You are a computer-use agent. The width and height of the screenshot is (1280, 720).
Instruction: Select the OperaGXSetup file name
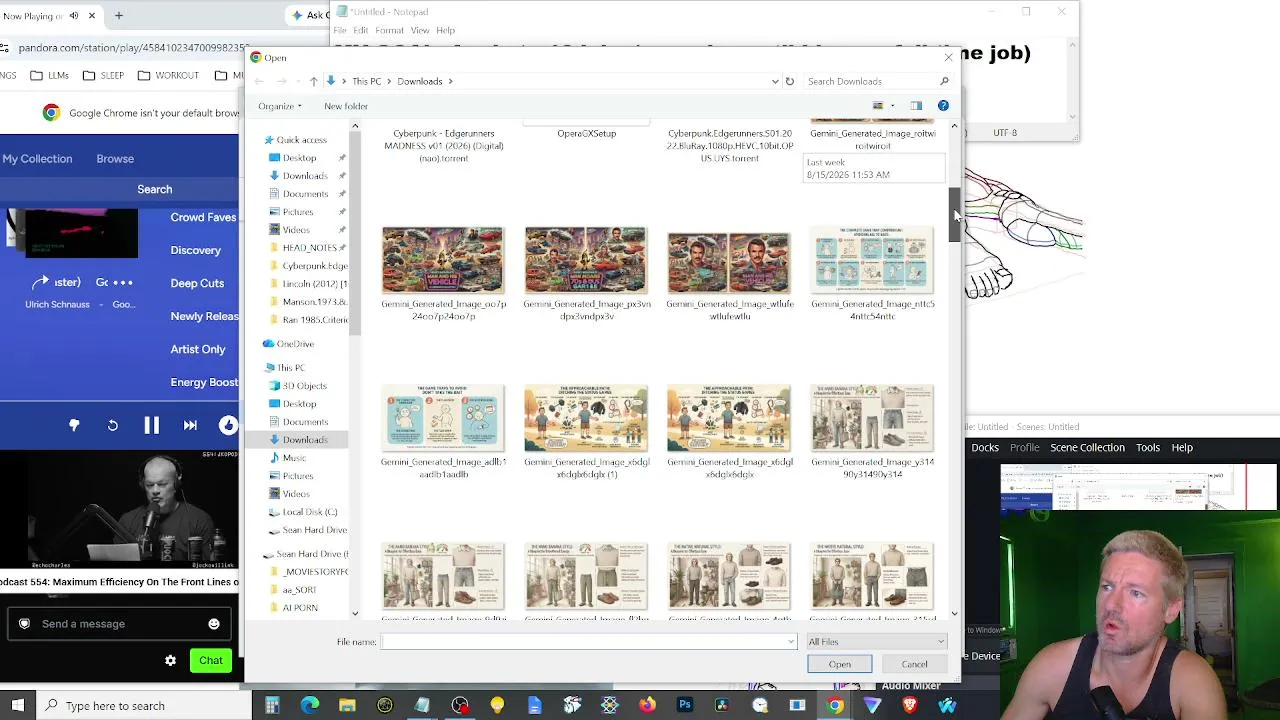point(587,133)
